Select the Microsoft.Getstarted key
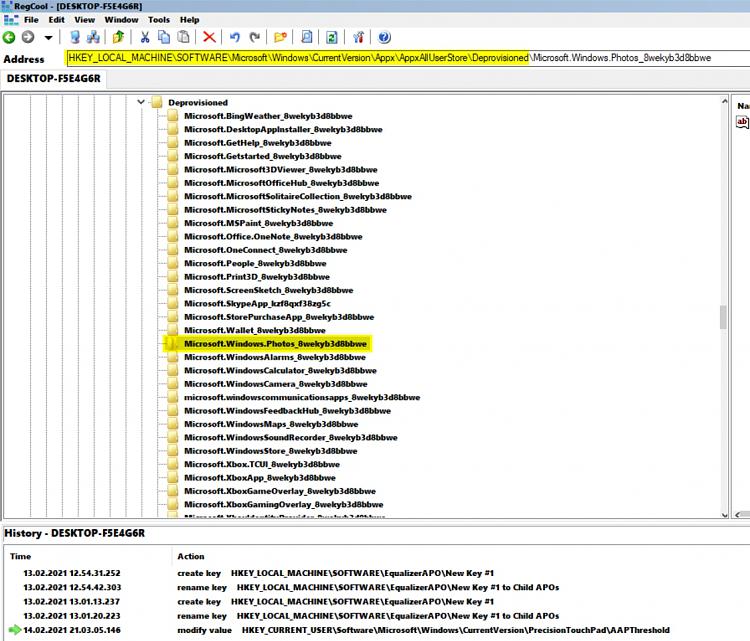Image resolution: width=750 pixels, height=641 pixels. point(263,156)
